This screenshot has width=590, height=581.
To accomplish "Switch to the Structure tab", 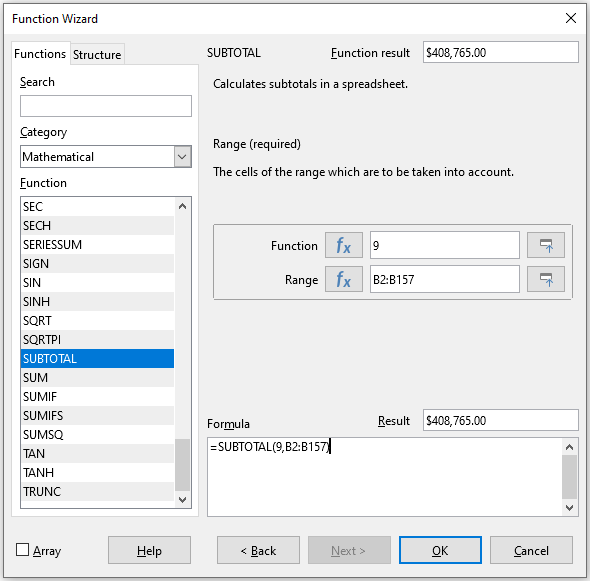I will 97,55.
